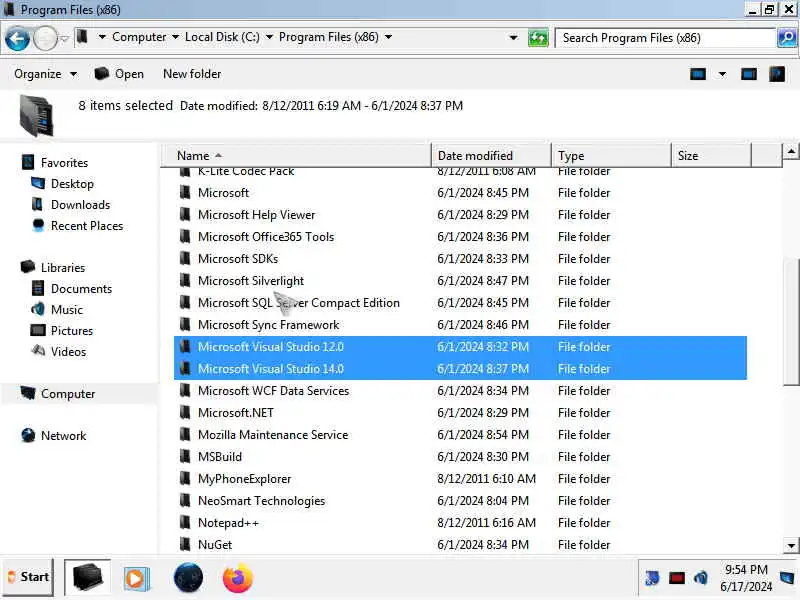Image resolution: width=800 pixels, height=600 pixels.
Task: Sort by the Type column header
Action: [x=611, y=156]
